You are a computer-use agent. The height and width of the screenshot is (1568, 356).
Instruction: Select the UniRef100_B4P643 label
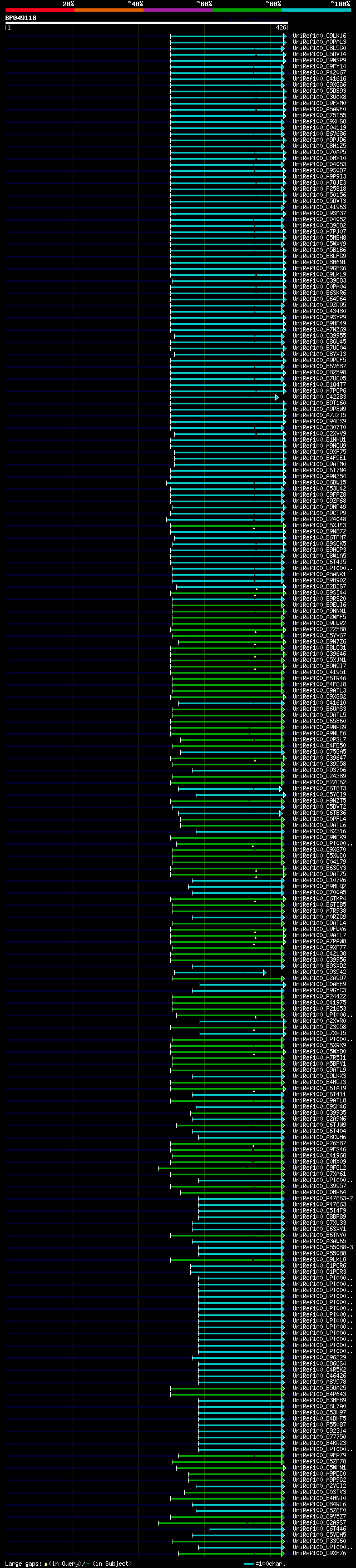pos(319,1394)
